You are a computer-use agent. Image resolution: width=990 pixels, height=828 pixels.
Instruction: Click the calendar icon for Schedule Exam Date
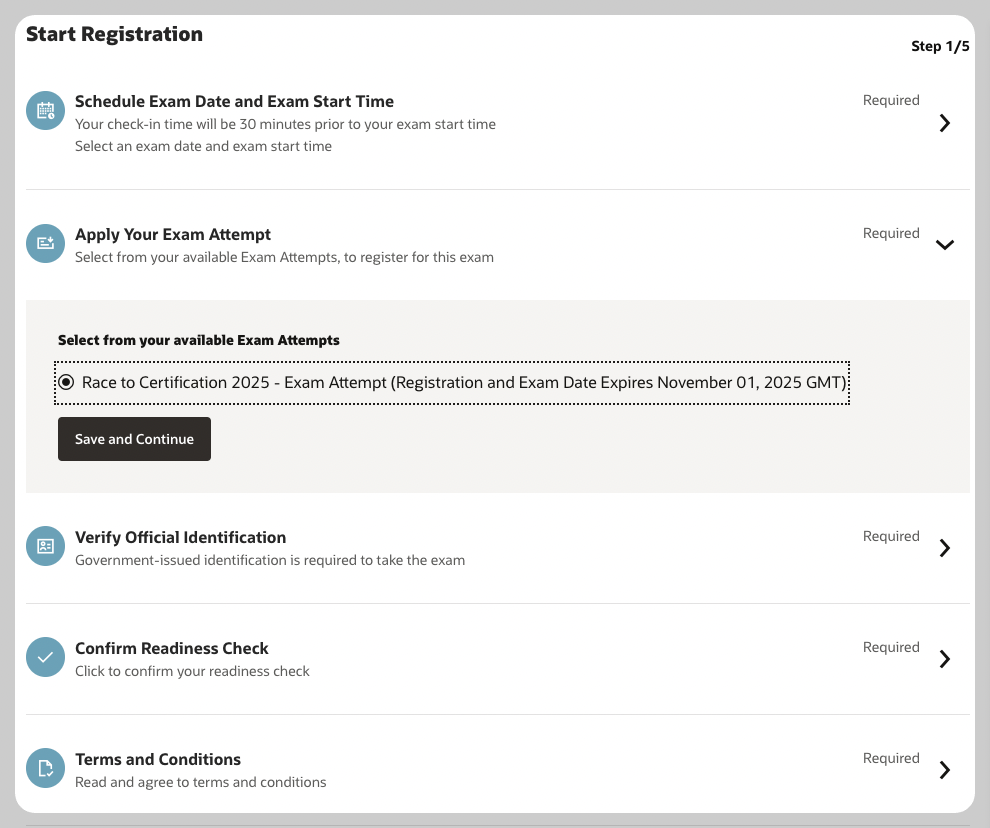point(45,111)
